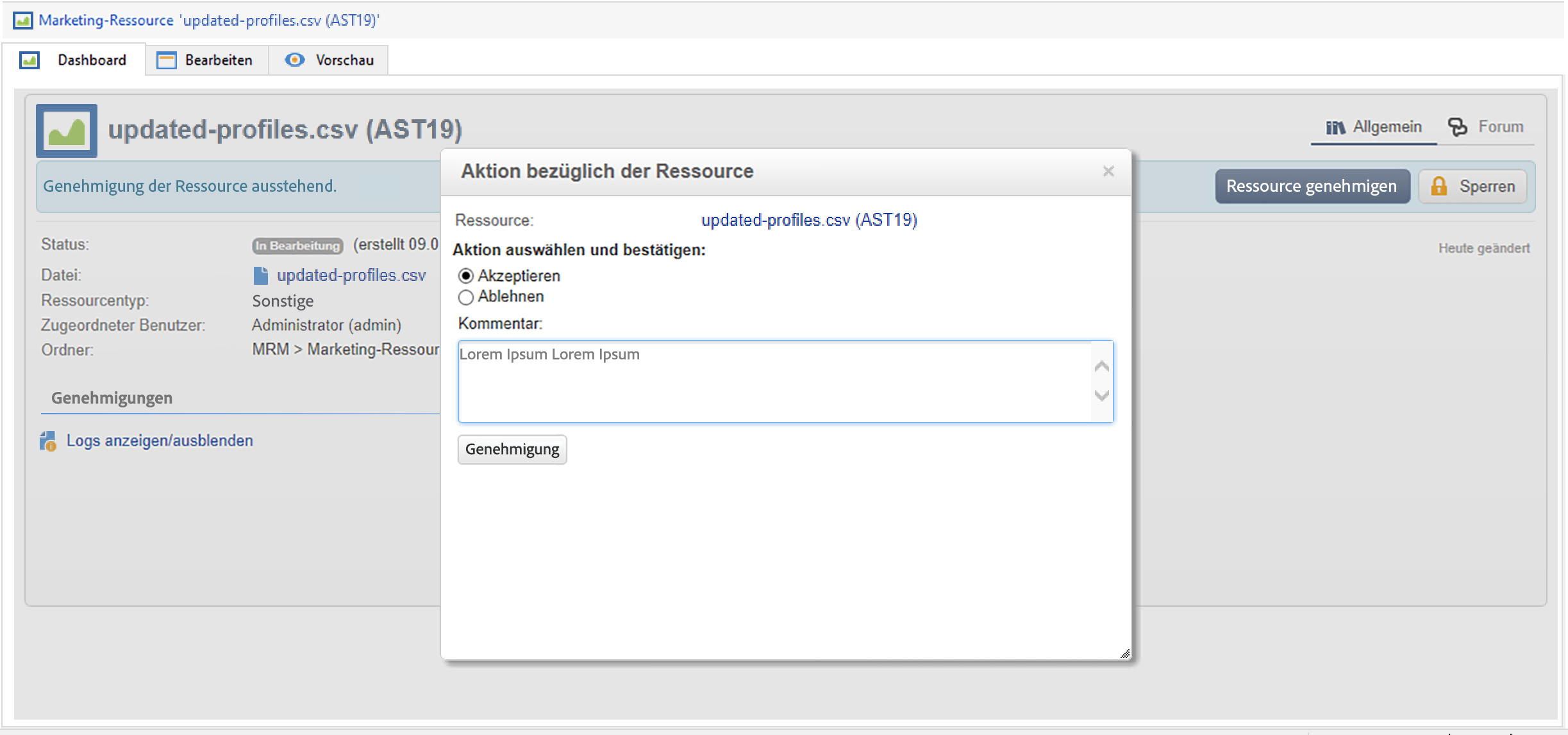Click the eye icon on Vorschau tab
The height and width of the screenshot is (735, 1568).
pyautogui.click(x=294, y=60)
